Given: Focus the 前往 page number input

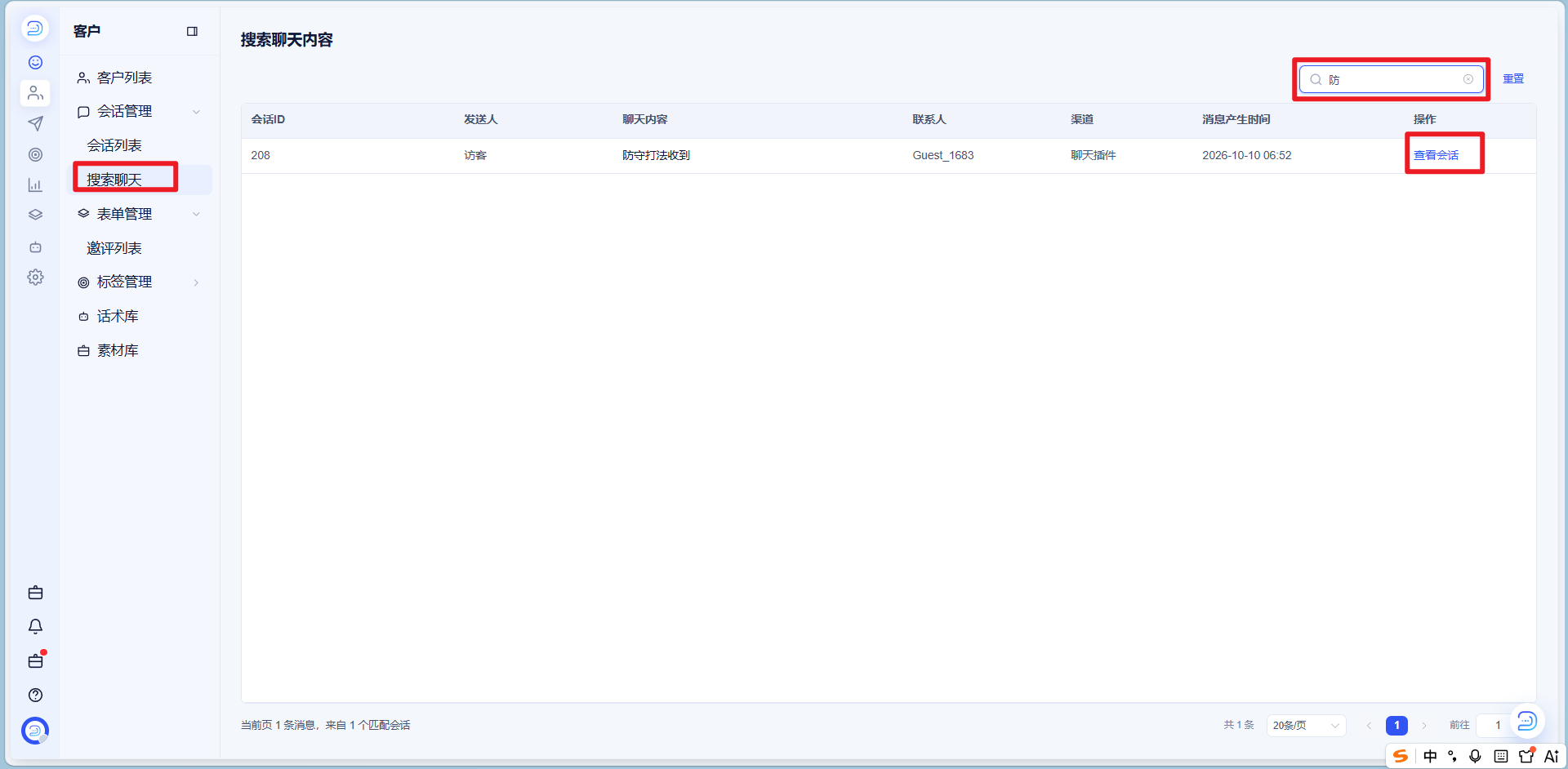Looking at the screenshot, I should click(1498, 725).
